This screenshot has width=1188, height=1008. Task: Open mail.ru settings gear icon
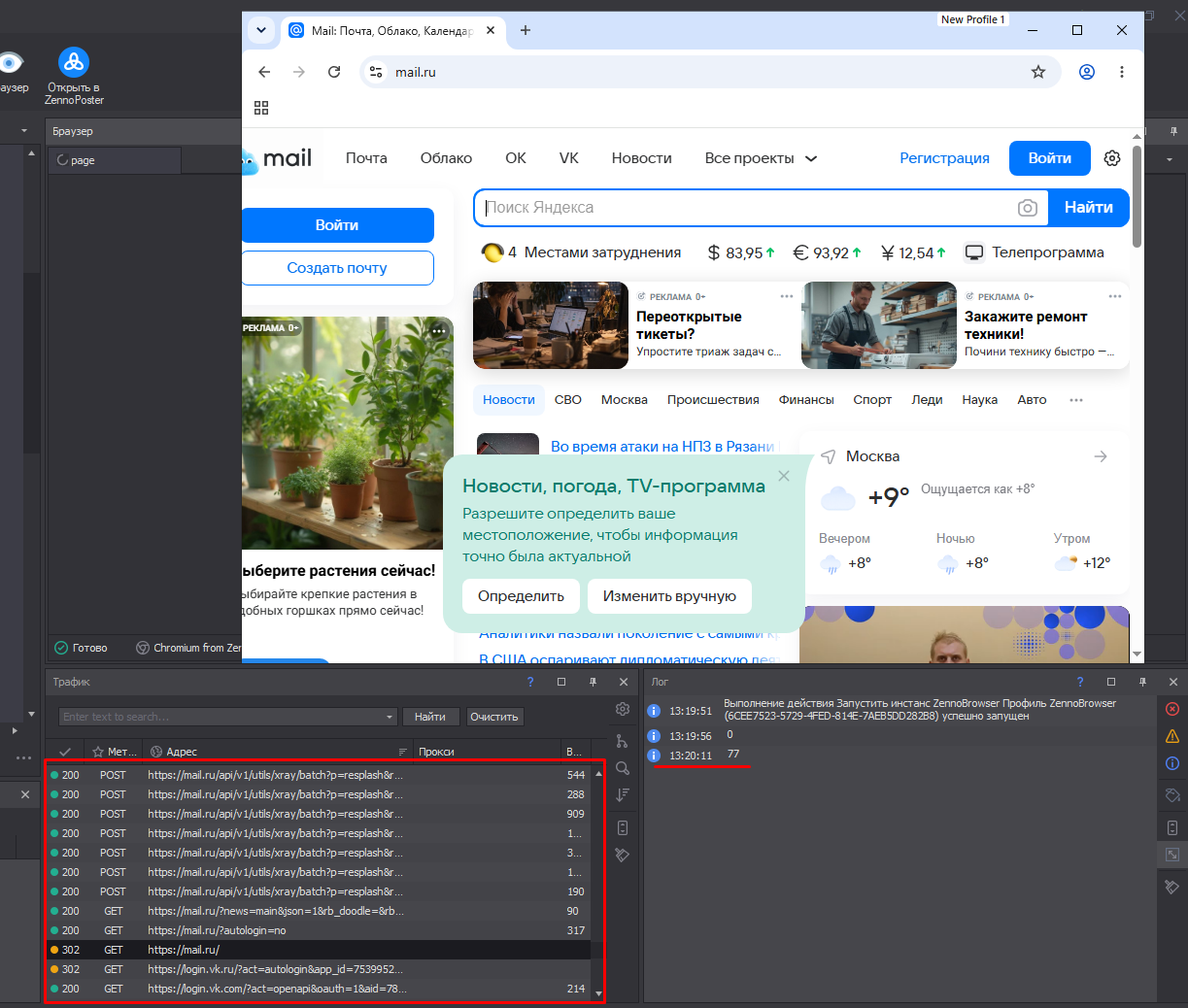tap(1112, 158)
